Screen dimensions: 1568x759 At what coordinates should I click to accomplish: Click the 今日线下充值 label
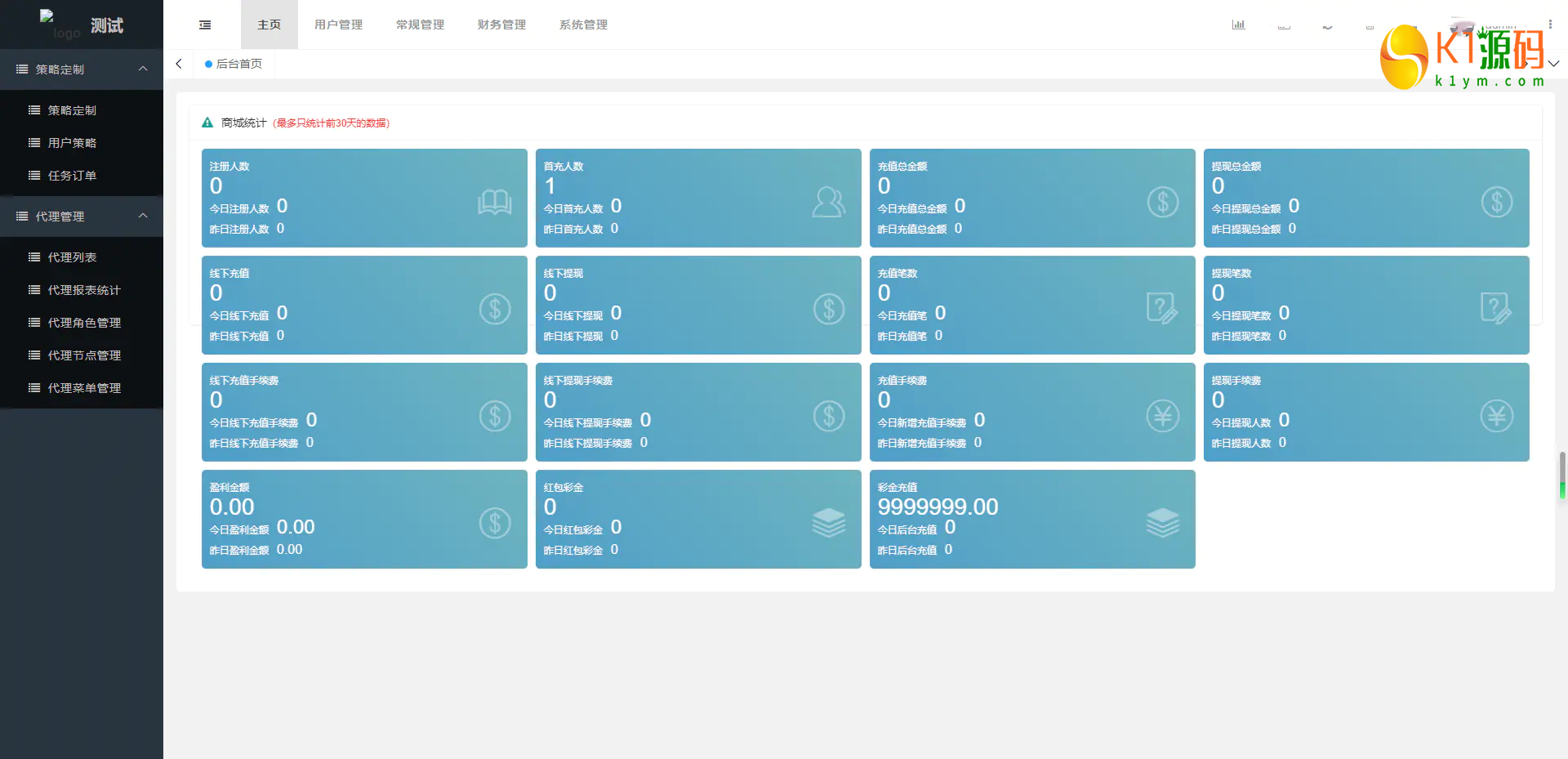tap(239, 315)
